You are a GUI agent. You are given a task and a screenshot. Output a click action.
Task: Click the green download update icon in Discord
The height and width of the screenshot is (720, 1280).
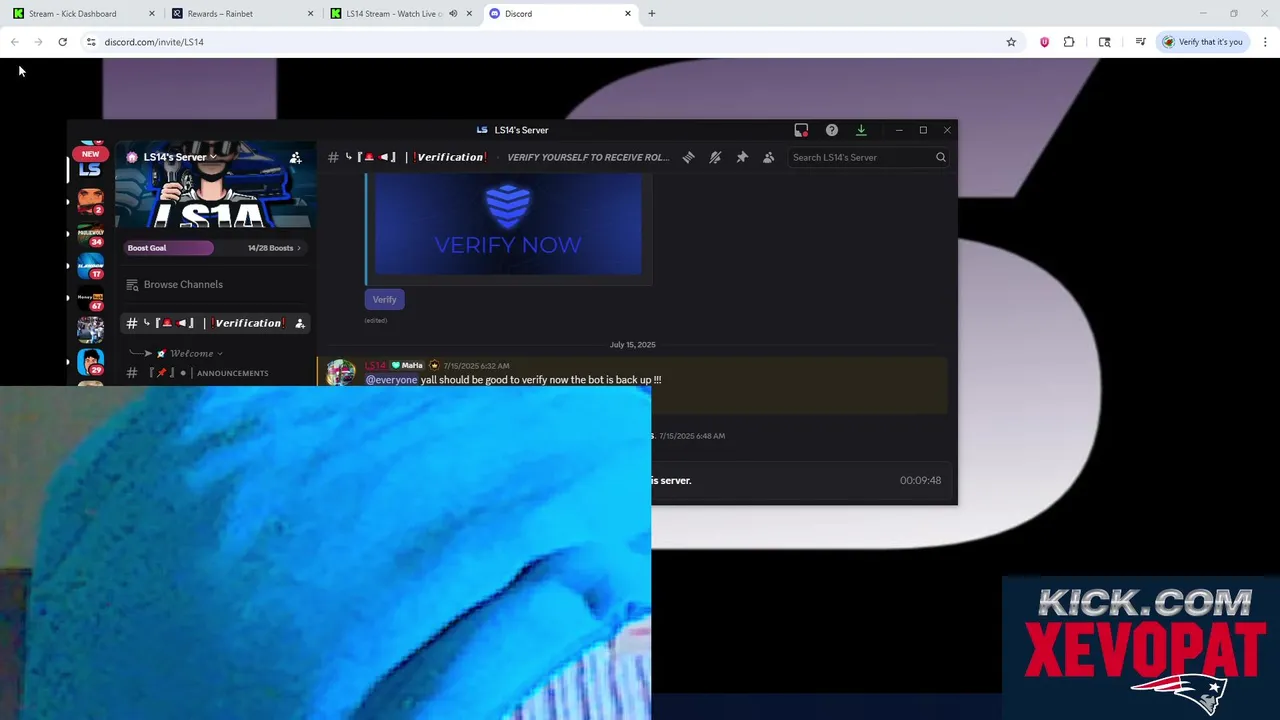860,130
